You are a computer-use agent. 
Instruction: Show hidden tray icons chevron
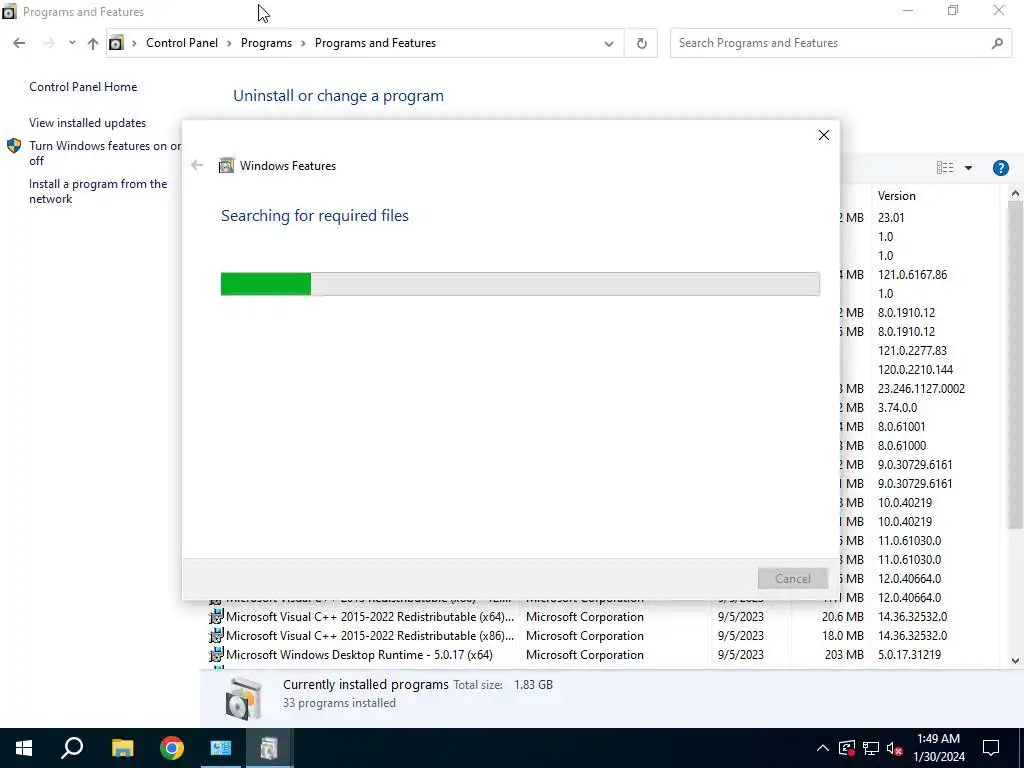pos(823,748)
